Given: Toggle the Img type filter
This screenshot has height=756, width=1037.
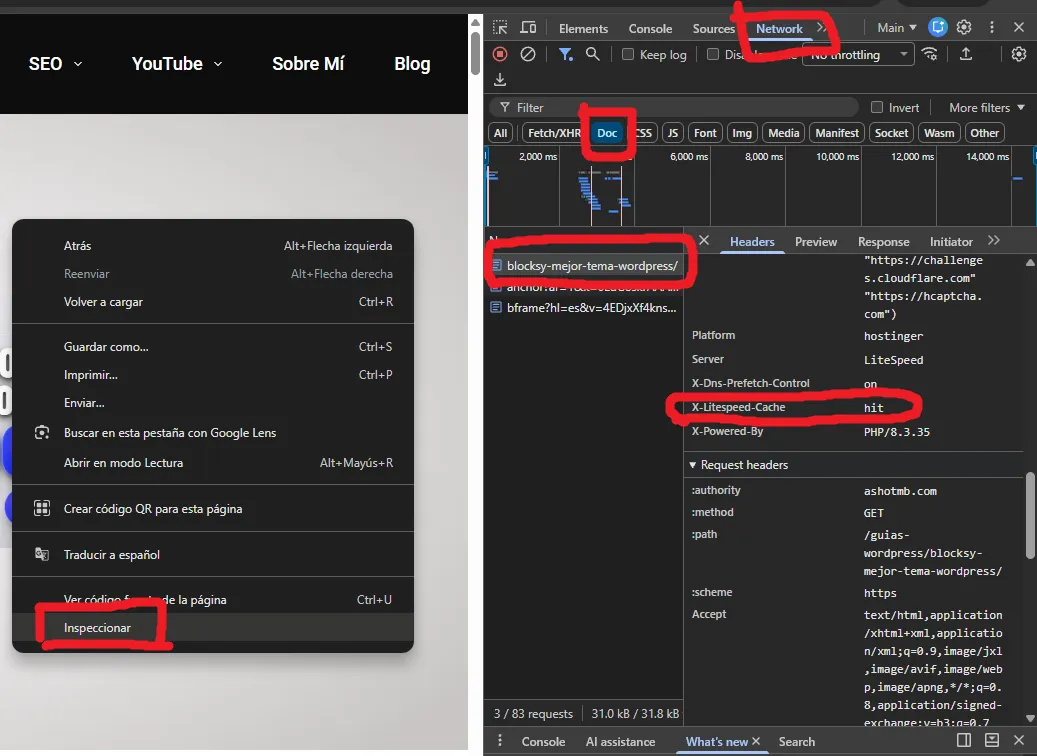Looking at the screenshot, I should click(742, 133).
